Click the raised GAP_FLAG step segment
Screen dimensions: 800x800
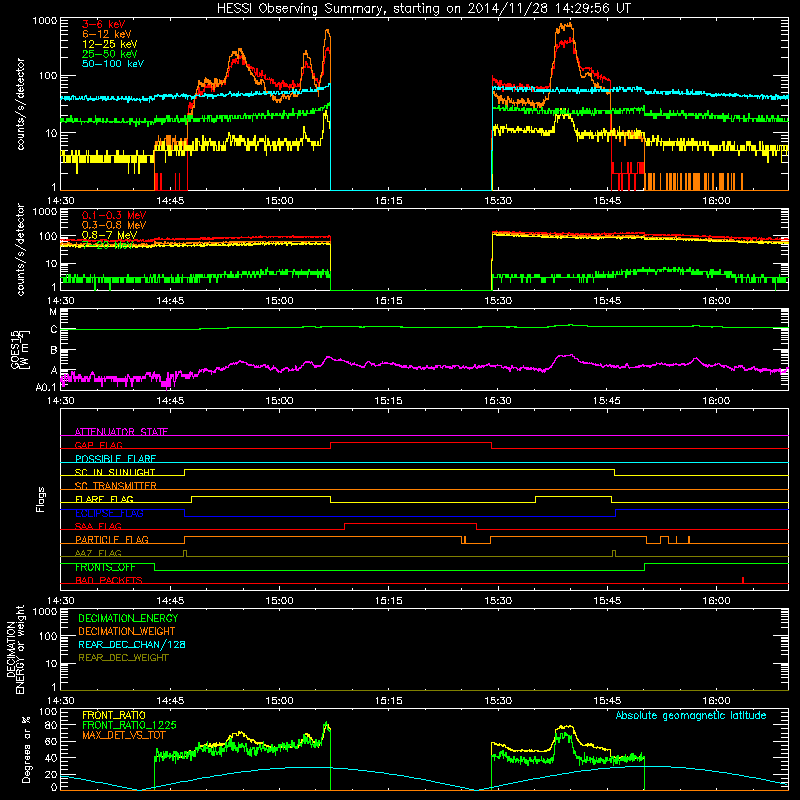click(x=411, y=443)
